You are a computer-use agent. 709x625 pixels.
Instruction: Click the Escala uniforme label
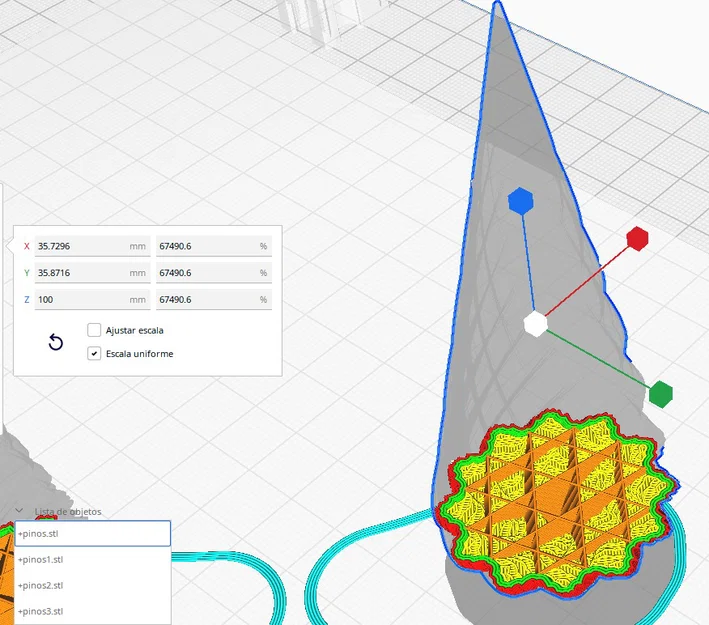tap(139, 354)
